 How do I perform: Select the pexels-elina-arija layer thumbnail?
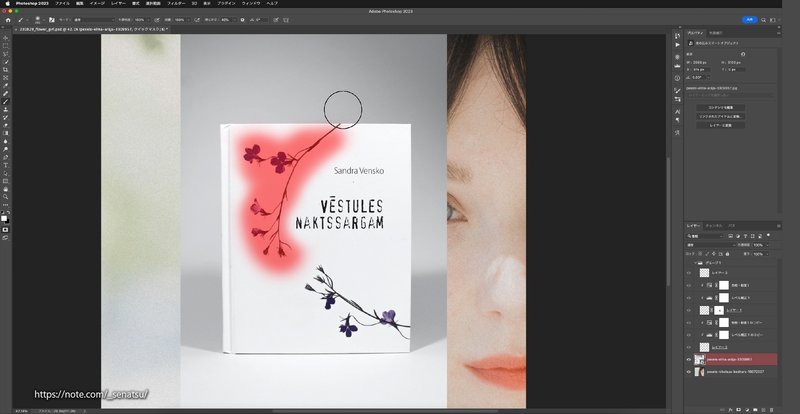point(699,359)
